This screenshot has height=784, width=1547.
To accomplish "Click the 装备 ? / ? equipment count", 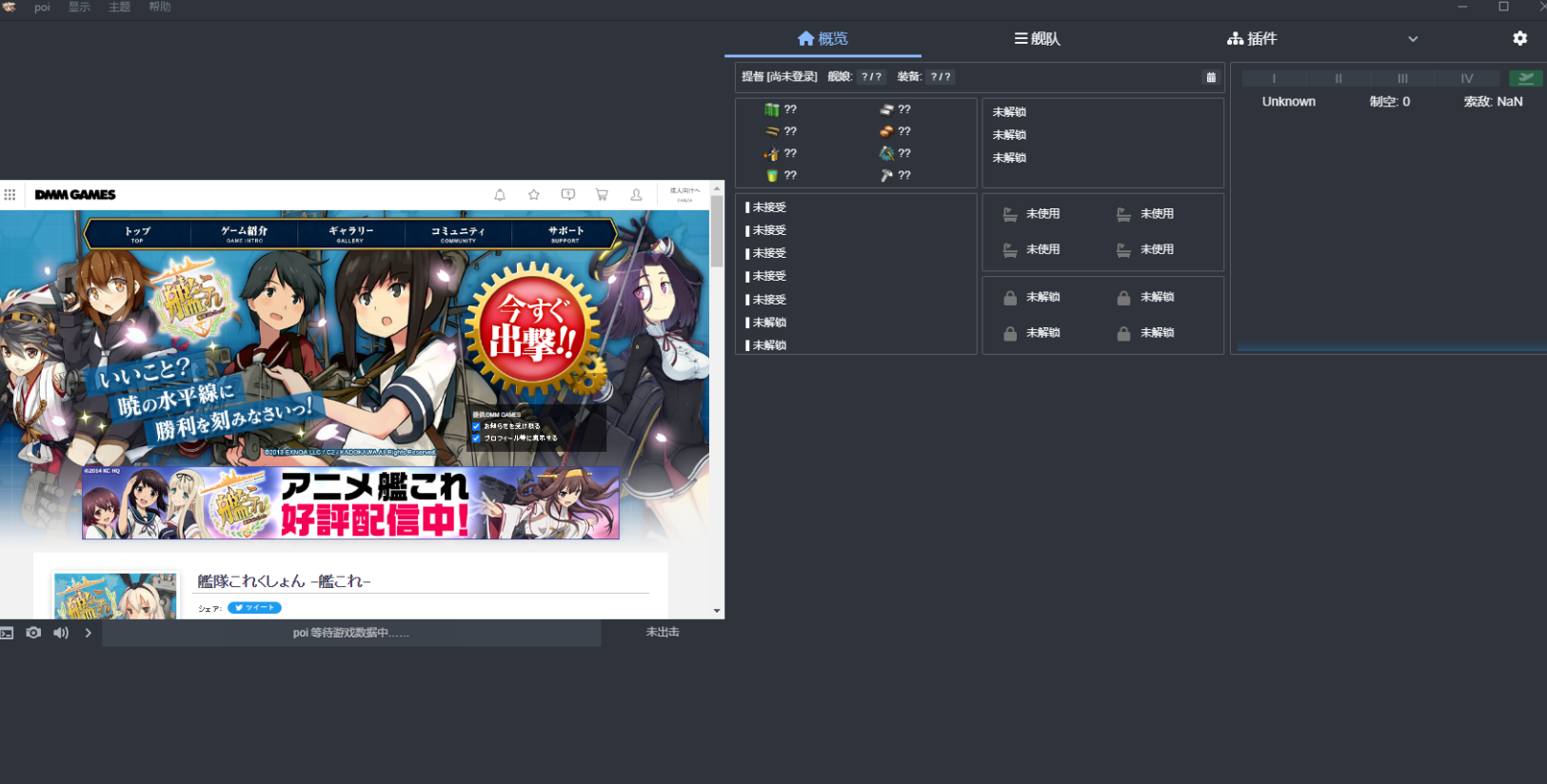I will click(x=924, y=77).
